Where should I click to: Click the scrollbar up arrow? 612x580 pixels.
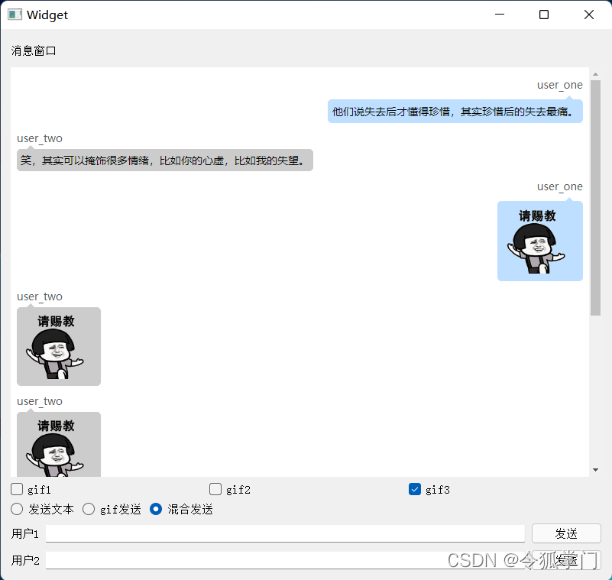(x=595, y=74)
